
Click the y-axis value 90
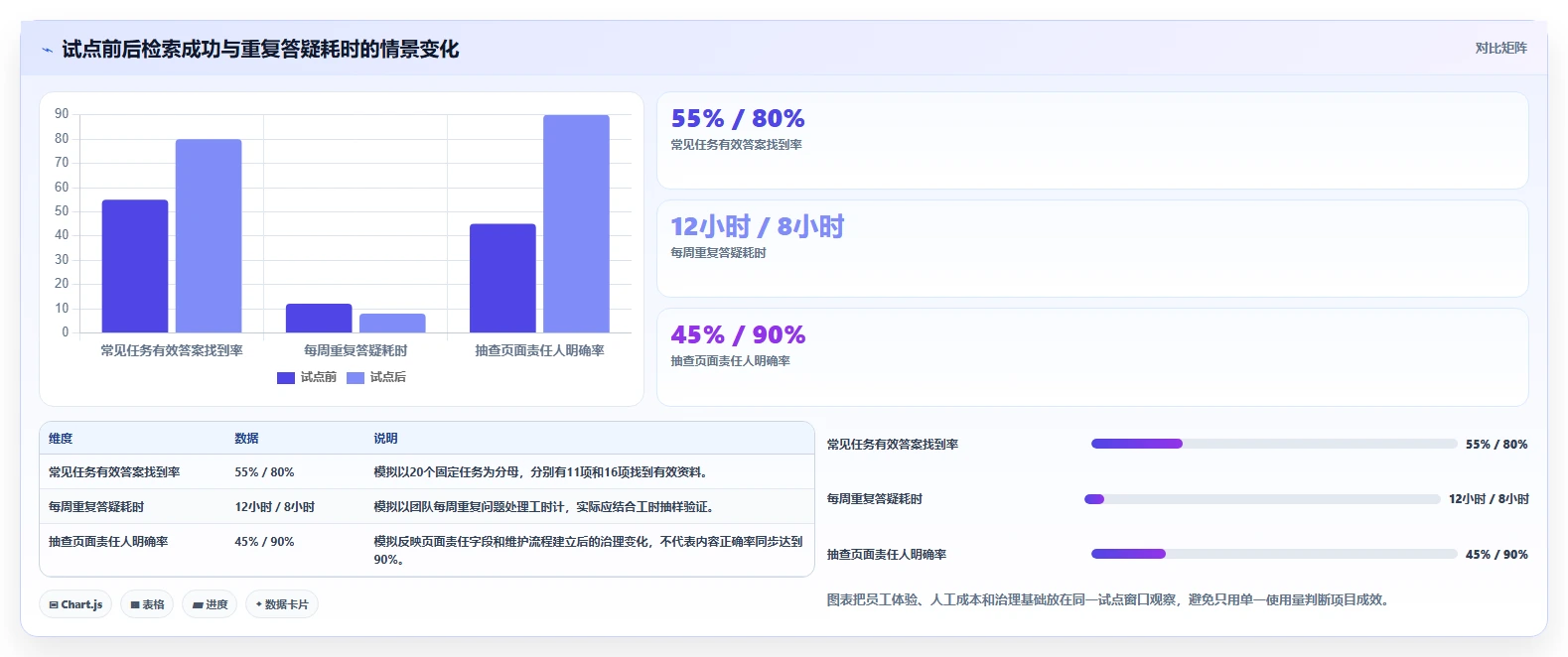click(62, 114)
